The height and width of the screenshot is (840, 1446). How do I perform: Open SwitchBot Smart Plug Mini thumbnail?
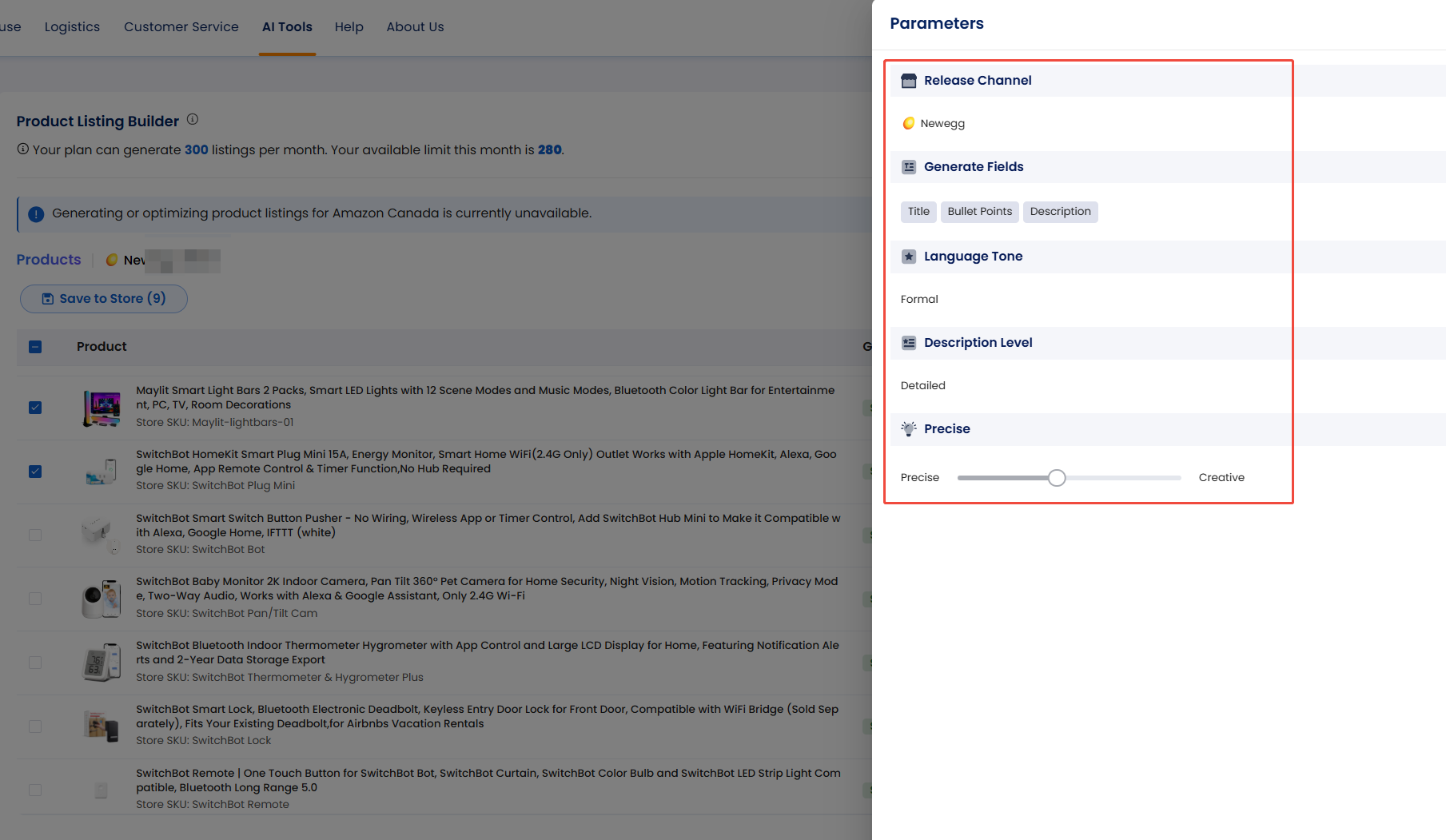[102, 472]
